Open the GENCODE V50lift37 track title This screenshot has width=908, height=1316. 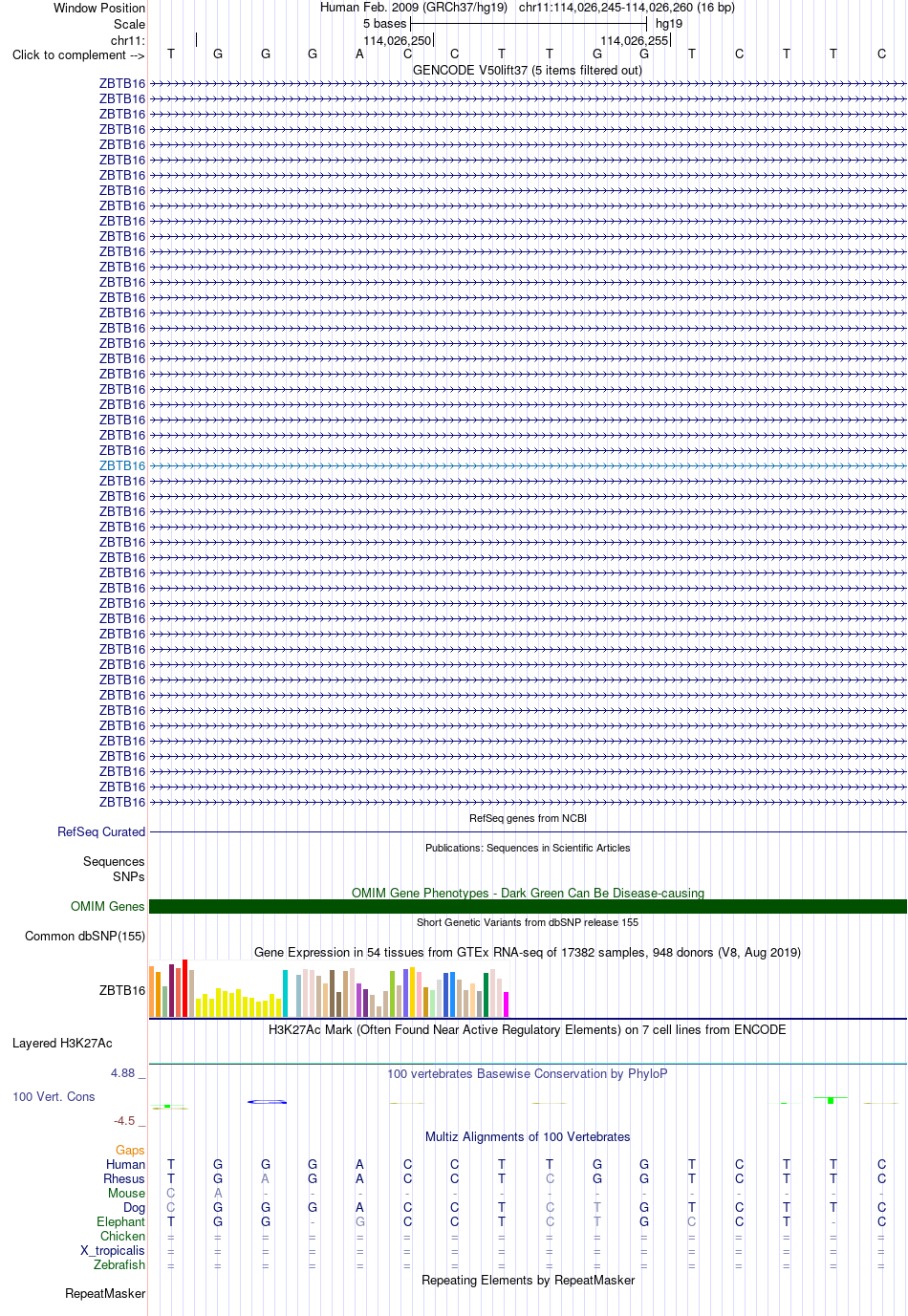click(528, 70)
